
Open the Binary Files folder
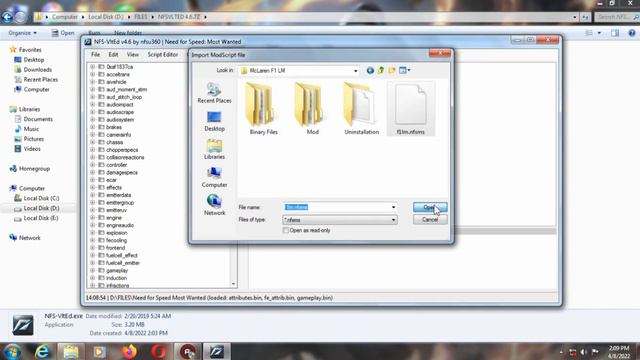click(263, 109)
